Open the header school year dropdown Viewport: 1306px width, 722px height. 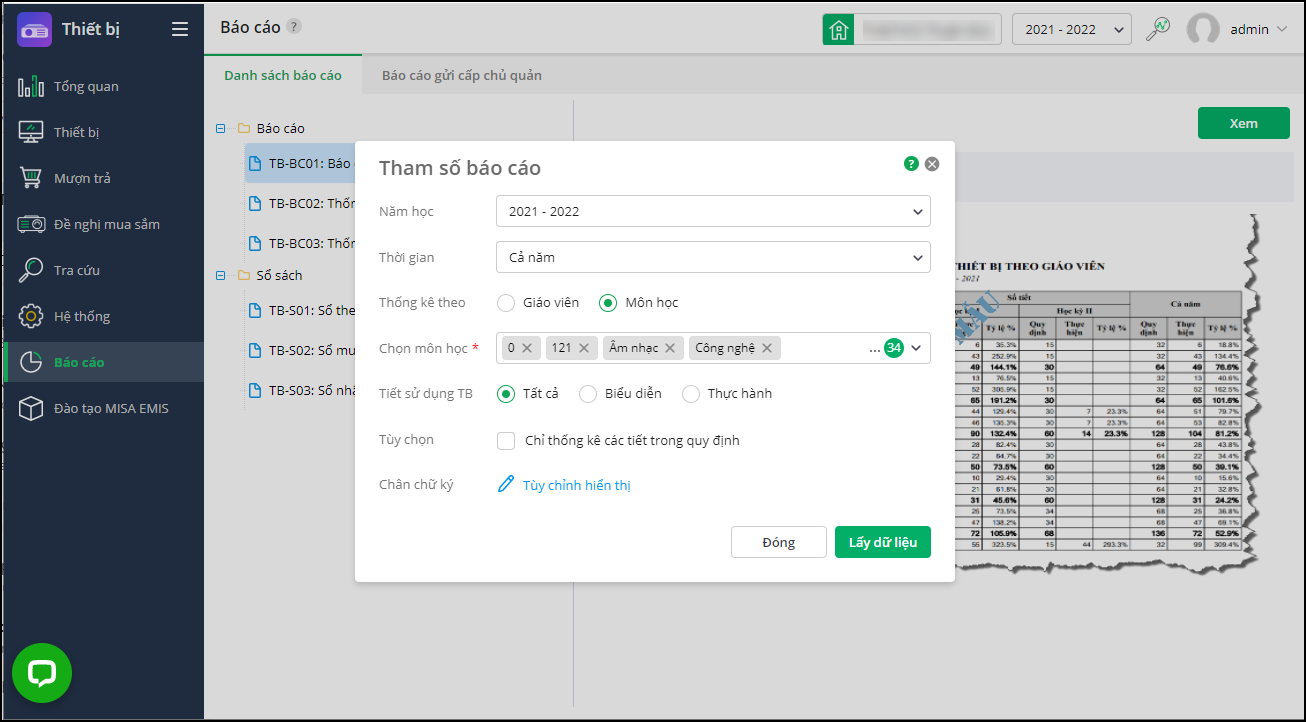1072,29
